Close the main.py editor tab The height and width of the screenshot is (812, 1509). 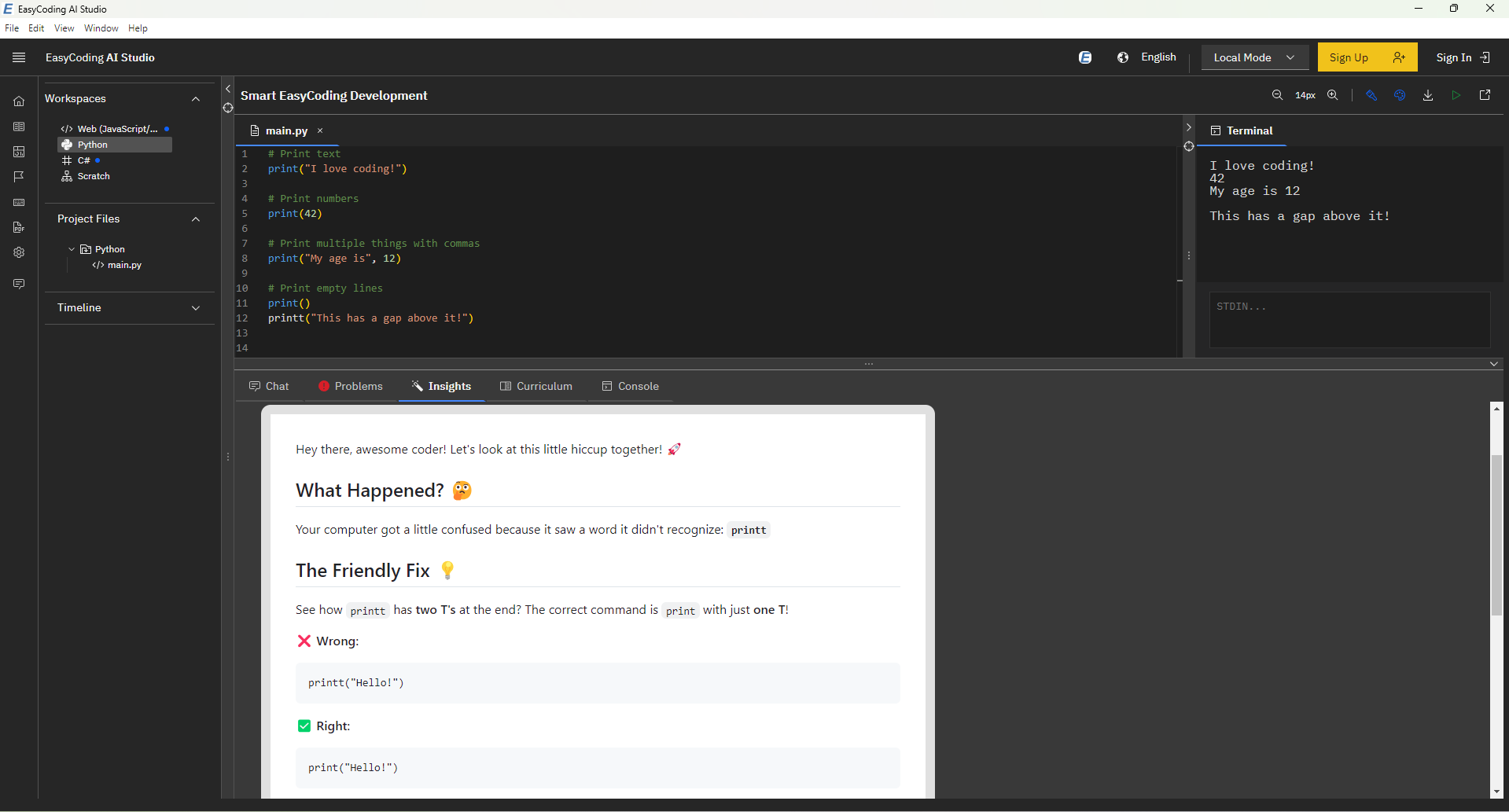tap(320, 131)
